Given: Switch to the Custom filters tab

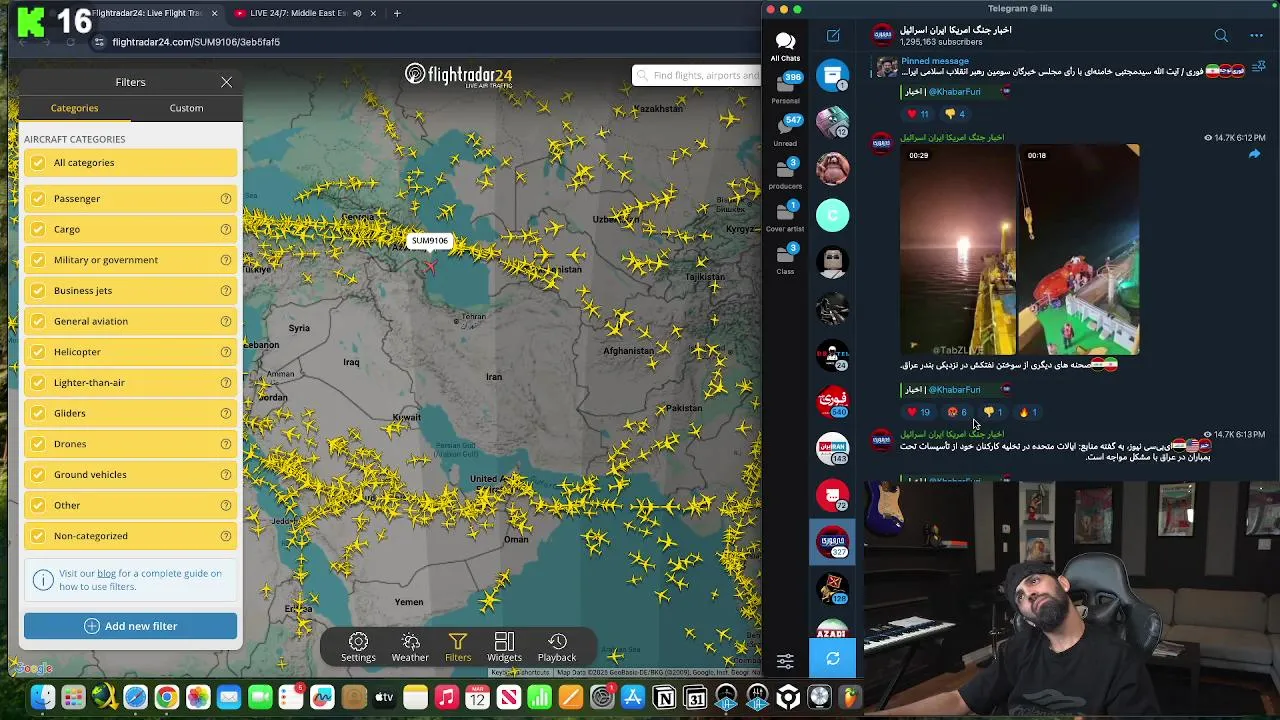Looking at the screenshot, I should click(186, 108).
